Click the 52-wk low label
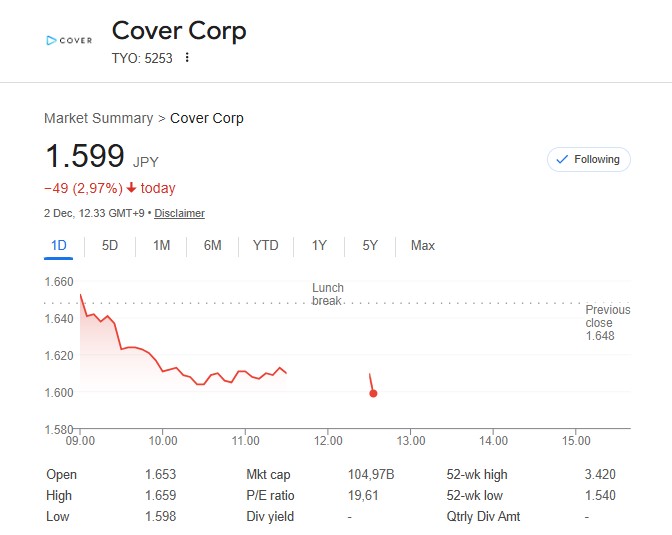This screenshot has width=672, height=535. (x=474, y=495)
